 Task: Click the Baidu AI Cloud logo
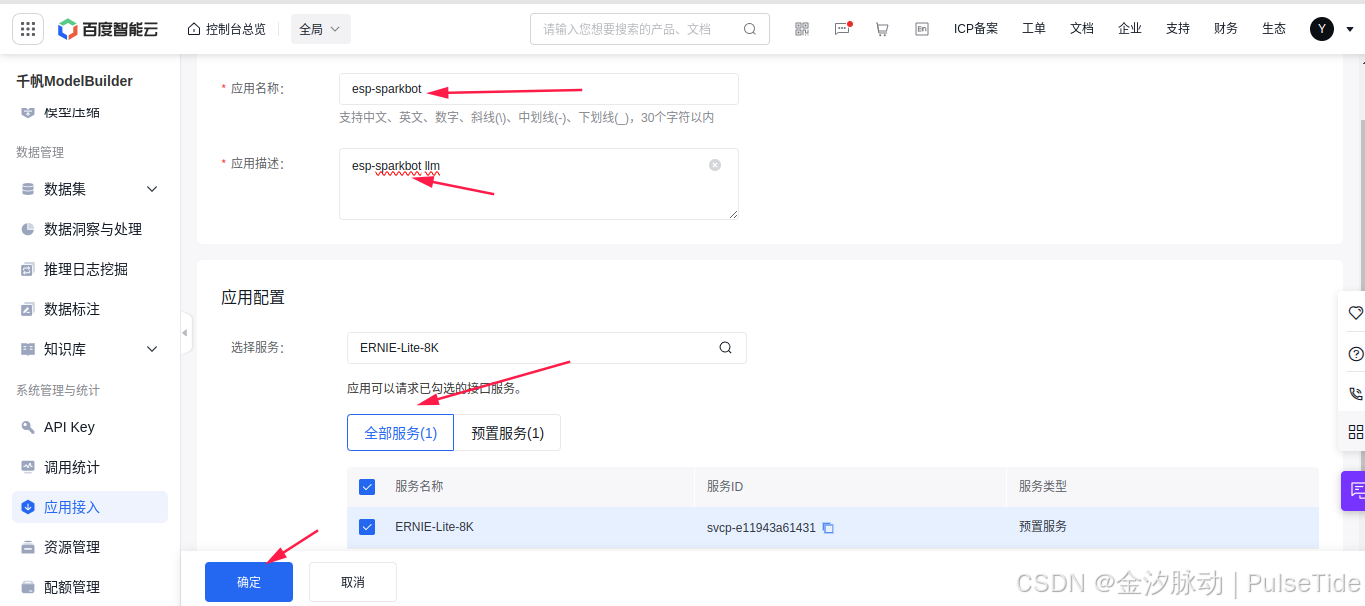108,29
